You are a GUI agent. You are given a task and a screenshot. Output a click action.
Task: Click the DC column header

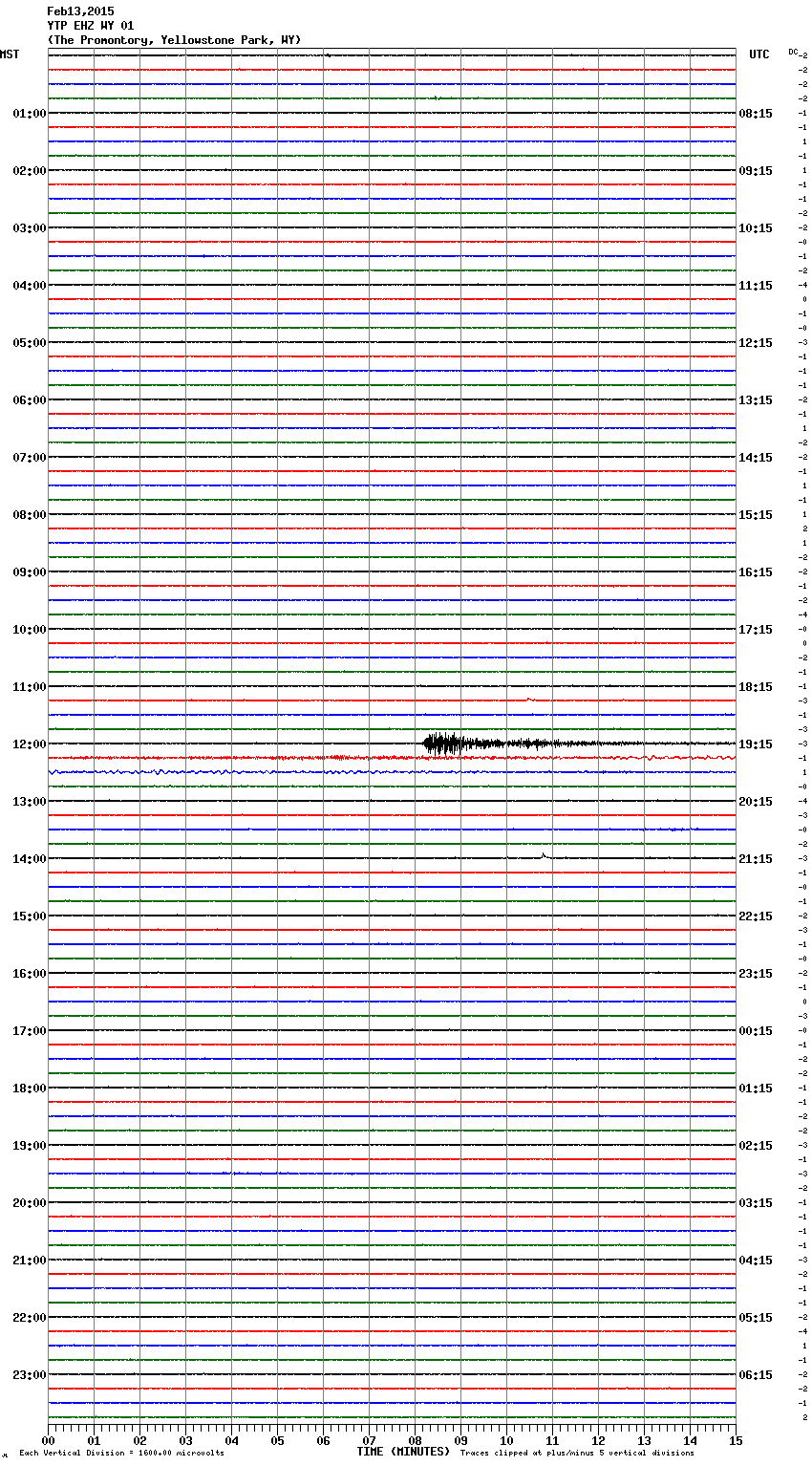tap(793, 52)
